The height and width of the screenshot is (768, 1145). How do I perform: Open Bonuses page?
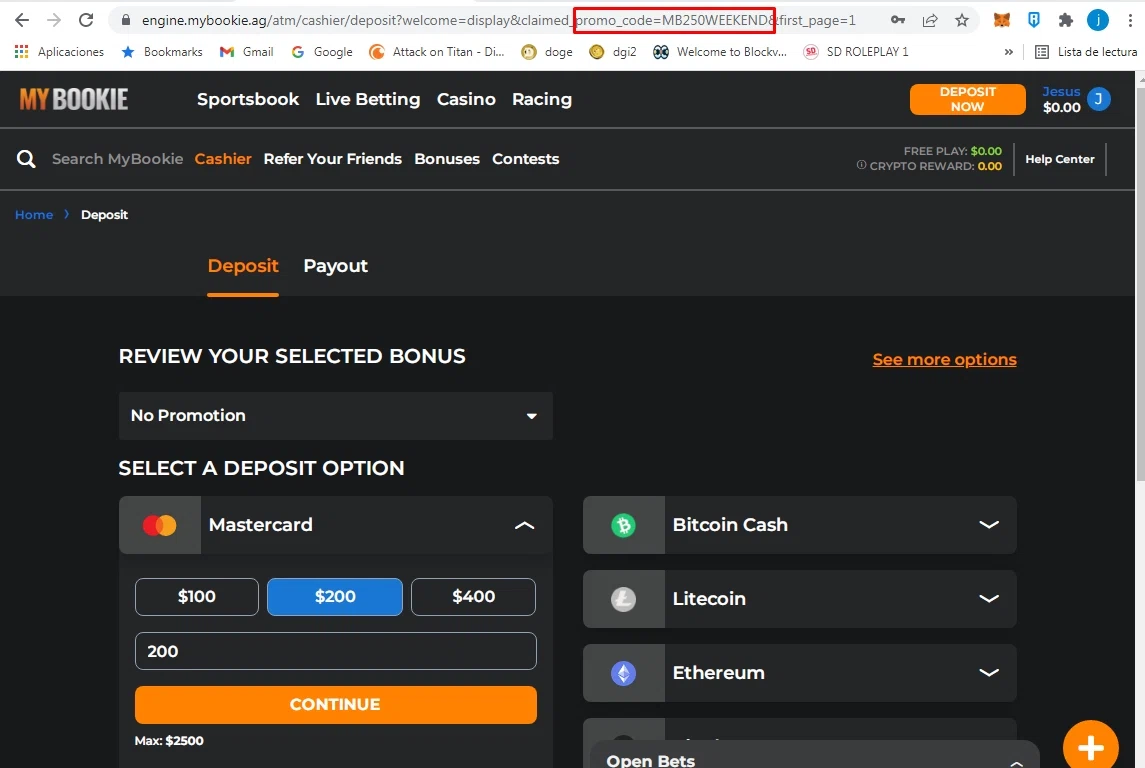[447, 159]
